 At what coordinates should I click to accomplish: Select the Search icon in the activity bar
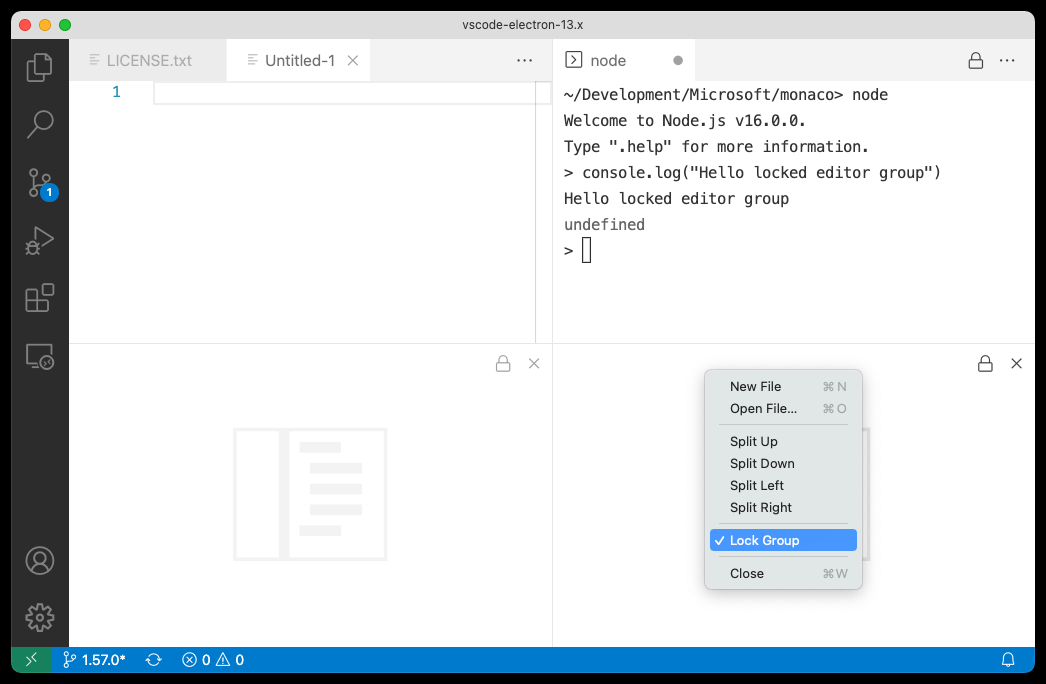[40, 124]
